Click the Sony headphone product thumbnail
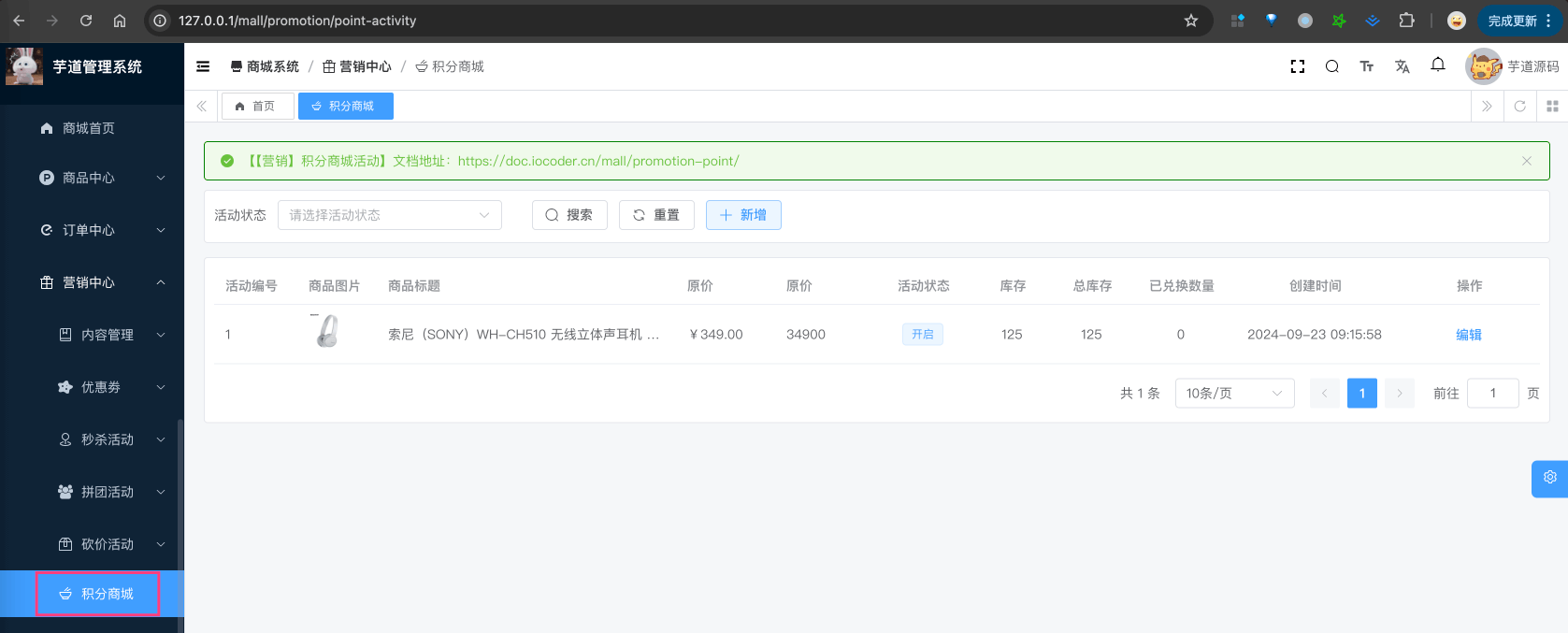1568x633 pixels. pos(326,332)
